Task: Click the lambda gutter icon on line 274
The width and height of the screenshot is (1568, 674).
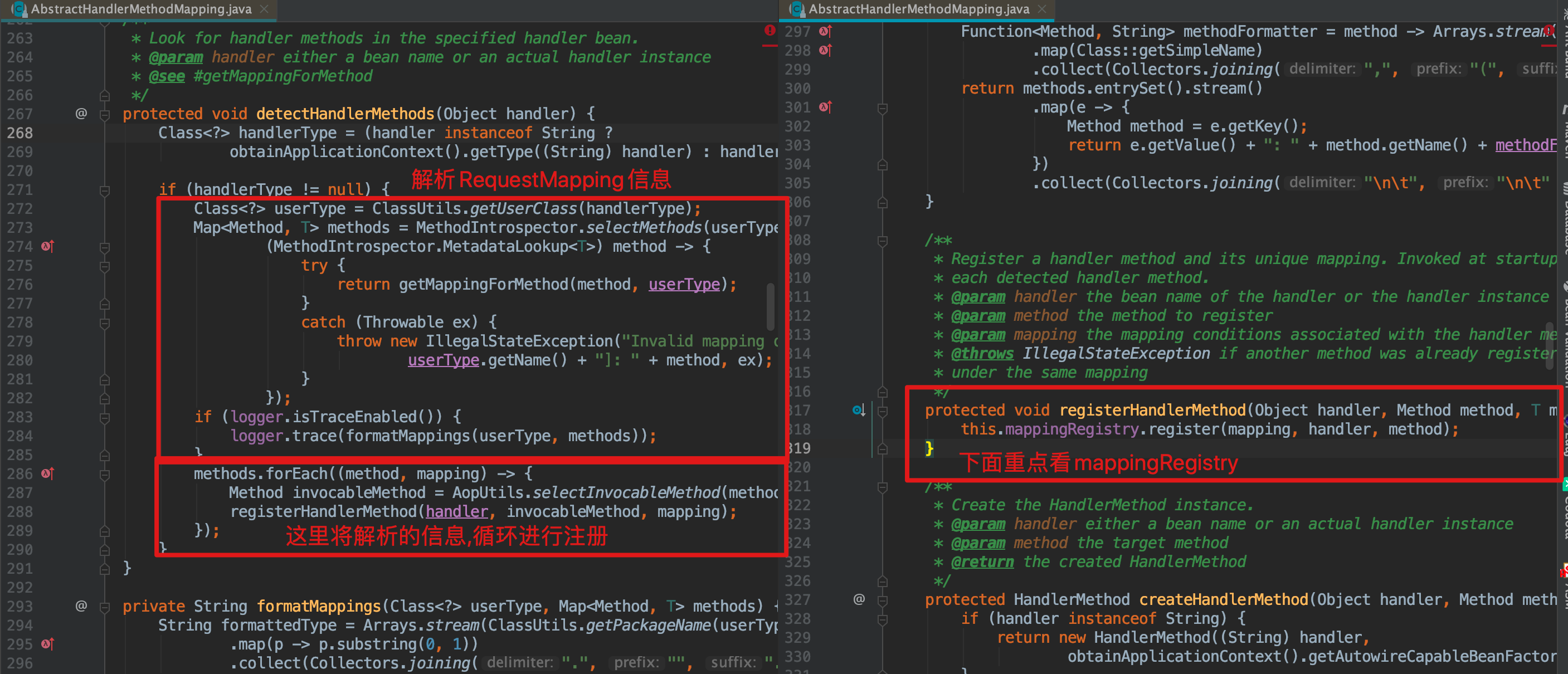Action: tap(47, 246)
